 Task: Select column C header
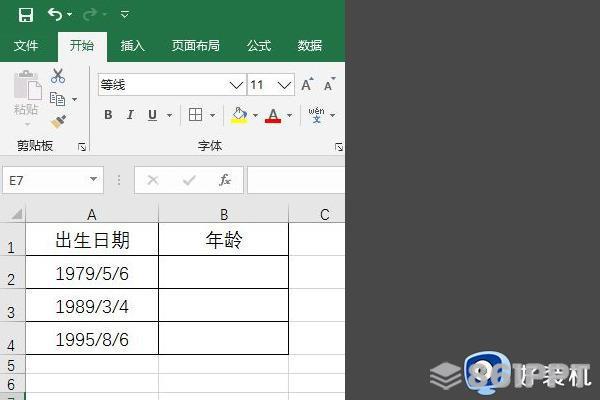pos(317,214)
